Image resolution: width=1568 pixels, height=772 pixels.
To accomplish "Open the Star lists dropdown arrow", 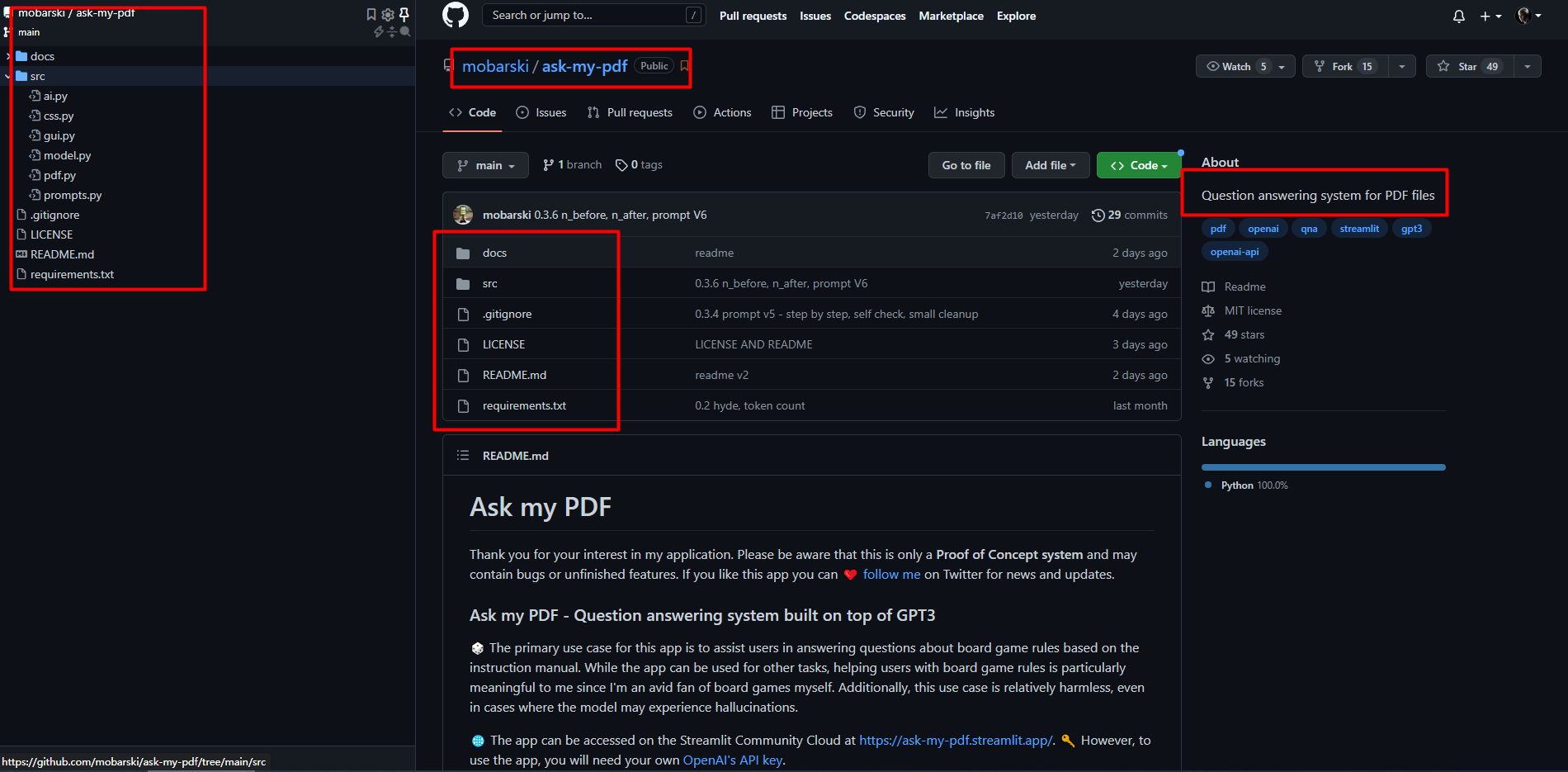I will point(1528,66).
